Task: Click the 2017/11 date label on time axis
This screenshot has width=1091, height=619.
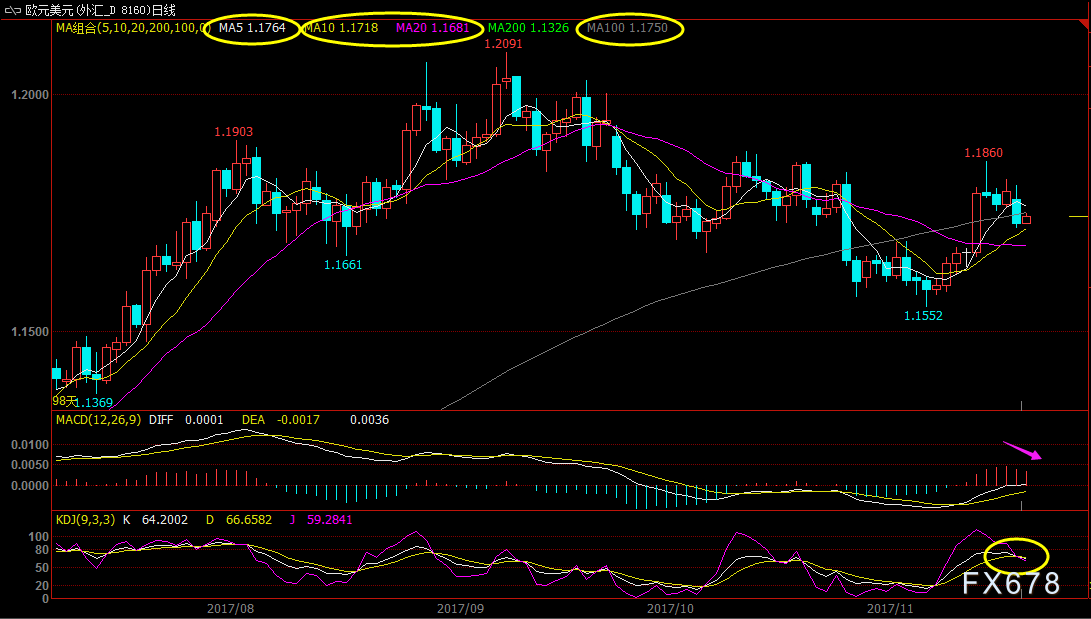Action: pyautogui.click(x=890, y=609)
